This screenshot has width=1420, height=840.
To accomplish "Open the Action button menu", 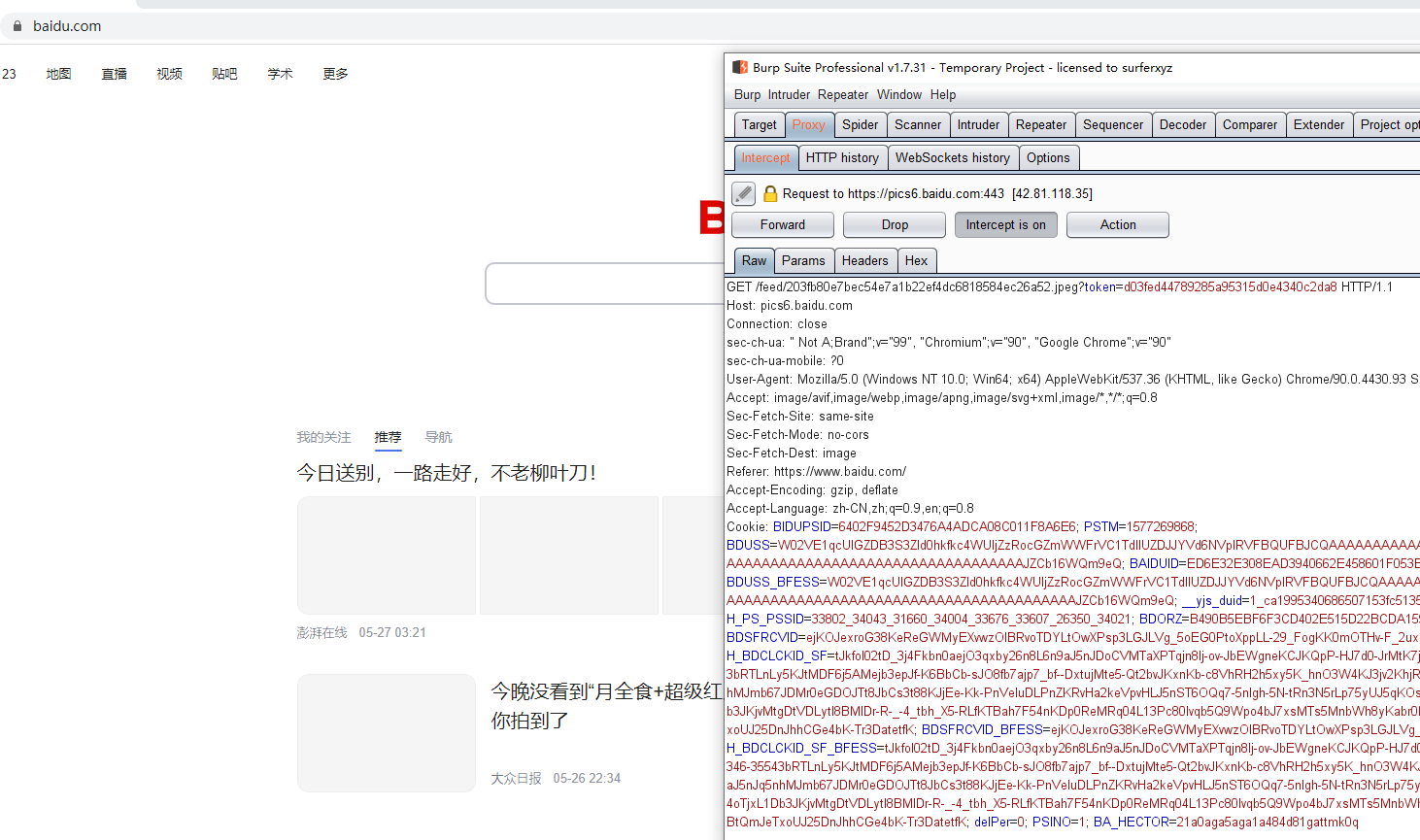I will (x=1118, y=224).
